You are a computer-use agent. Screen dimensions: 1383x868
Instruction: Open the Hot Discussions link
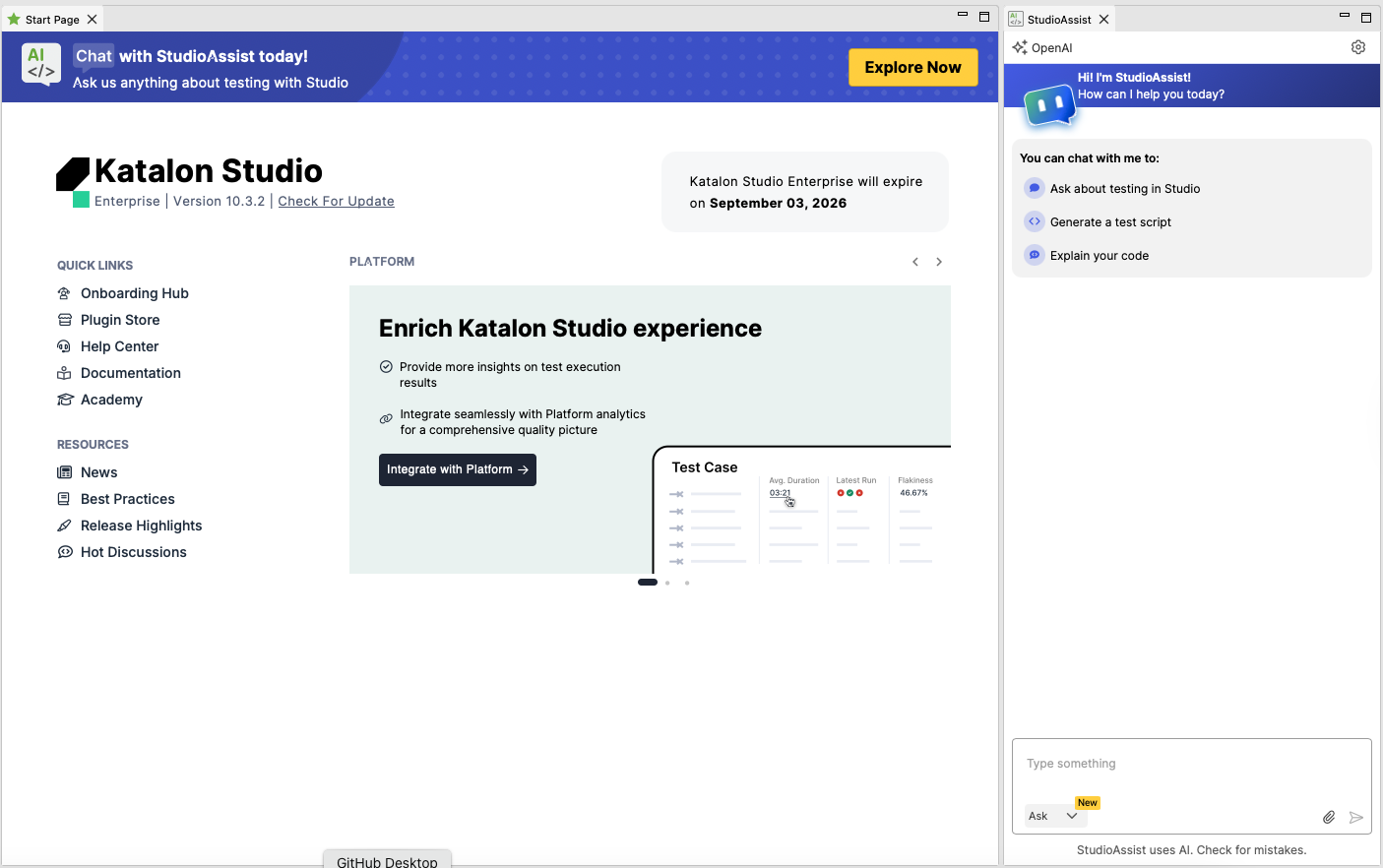point(134,552)
